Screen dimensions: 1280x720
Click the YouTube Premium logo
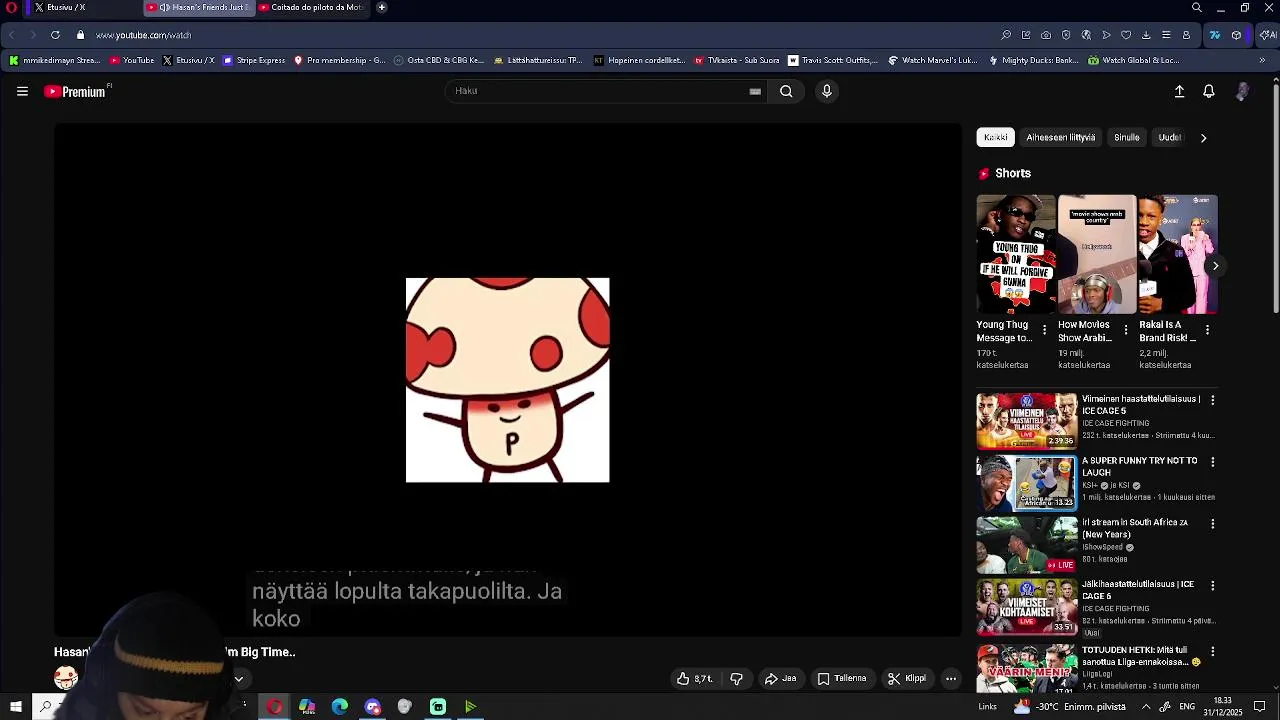click(77, 91)
